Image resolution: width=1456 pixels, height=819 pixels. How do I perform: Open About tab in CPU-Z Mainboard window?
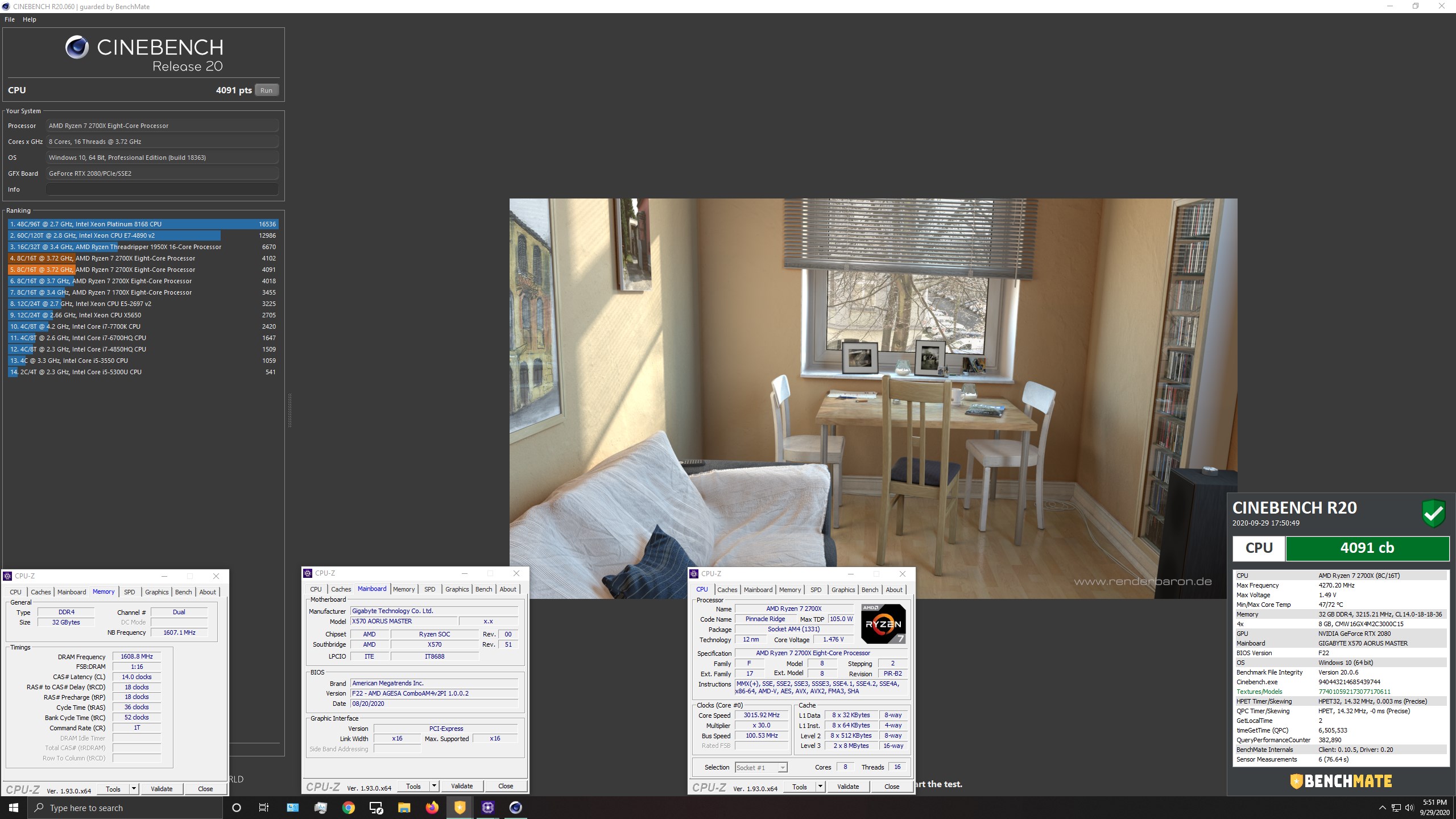[x=508, y=589]
